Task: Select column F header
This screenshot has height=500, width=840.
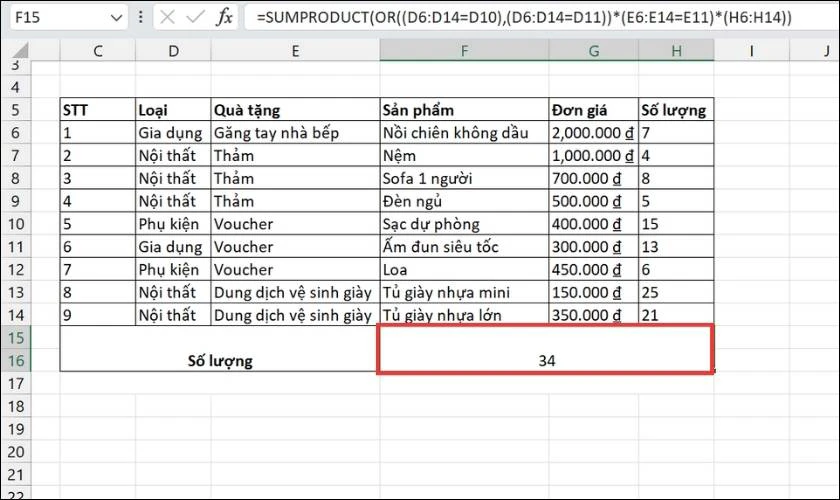Action: [464, 51]
